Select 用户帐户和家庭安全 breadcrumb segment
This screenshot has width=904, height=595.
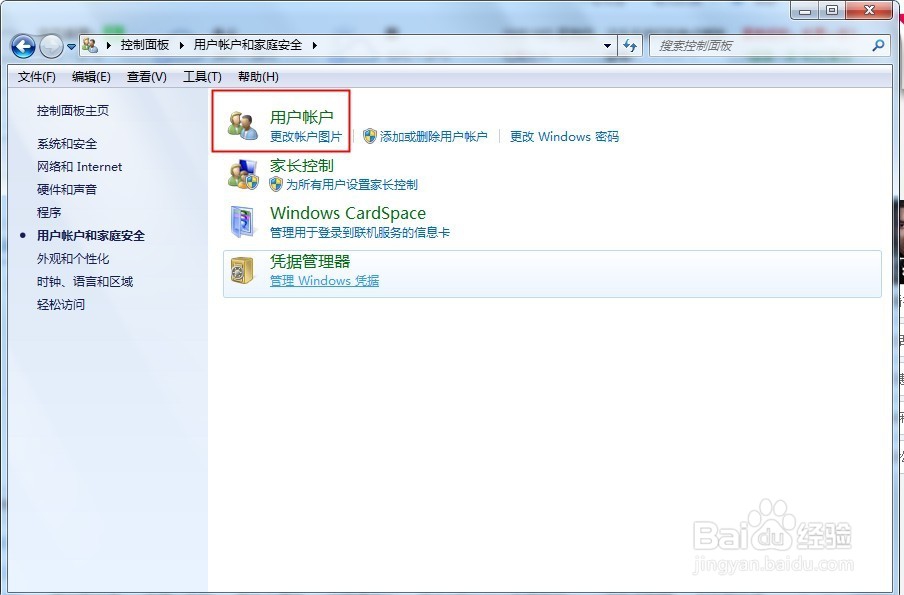coord(248,45)
